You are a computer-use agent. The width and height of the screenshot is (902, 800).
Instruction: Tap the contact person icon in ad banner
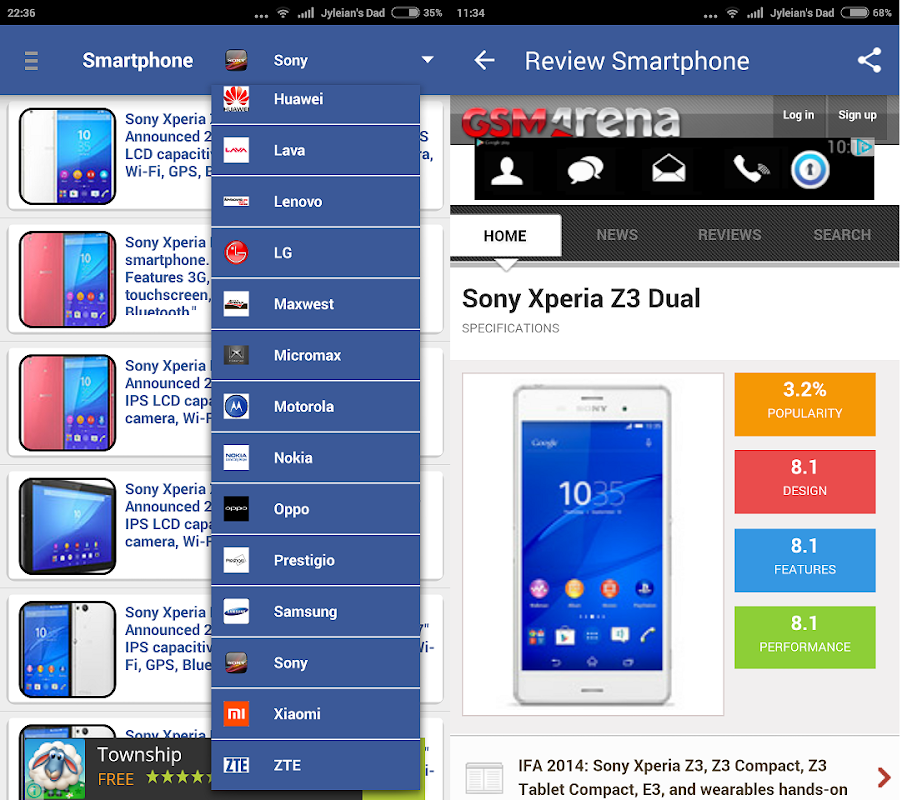point(507,171)
